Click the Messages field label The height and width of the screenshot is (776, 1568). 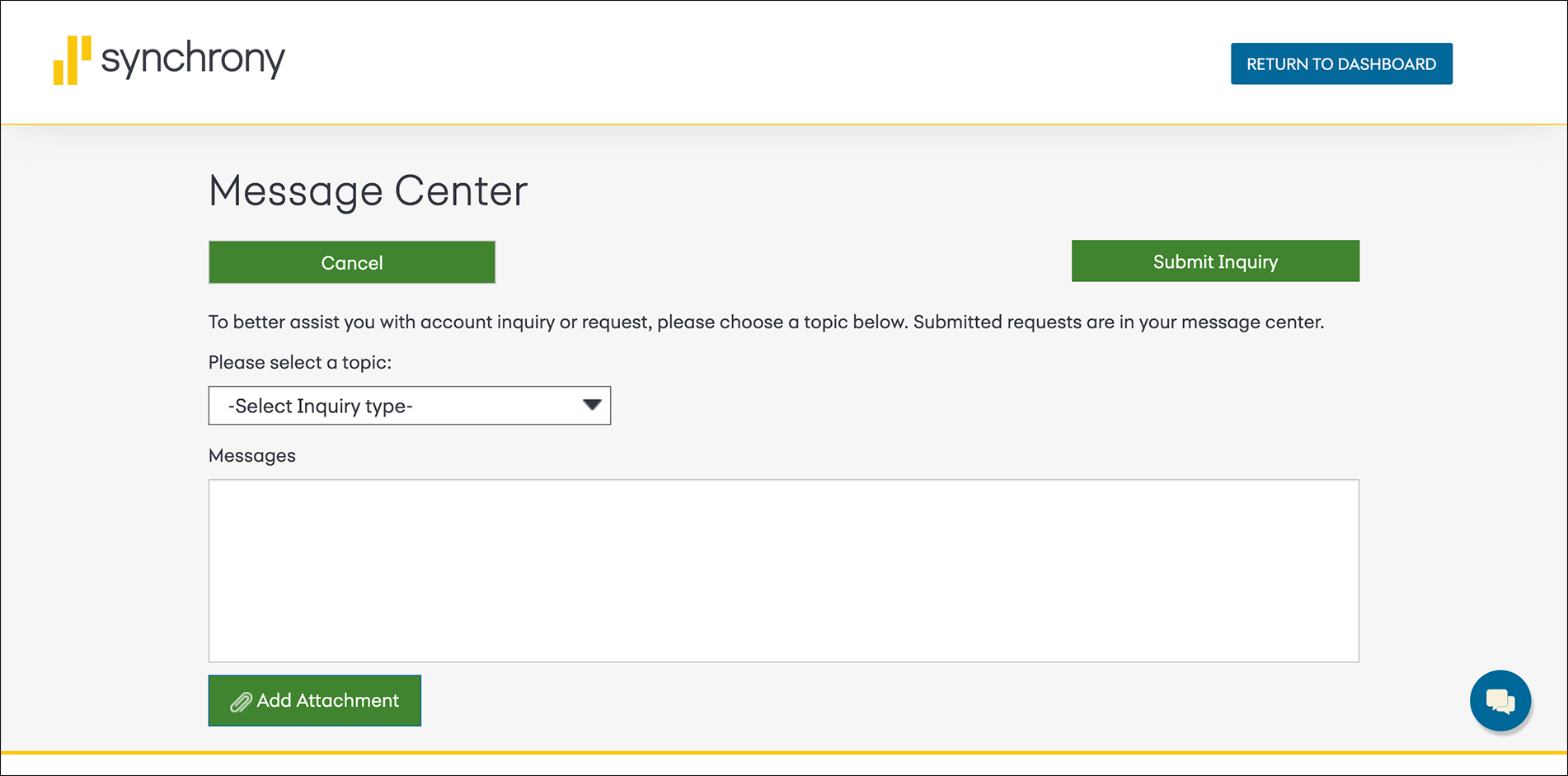tap(252, 456)
